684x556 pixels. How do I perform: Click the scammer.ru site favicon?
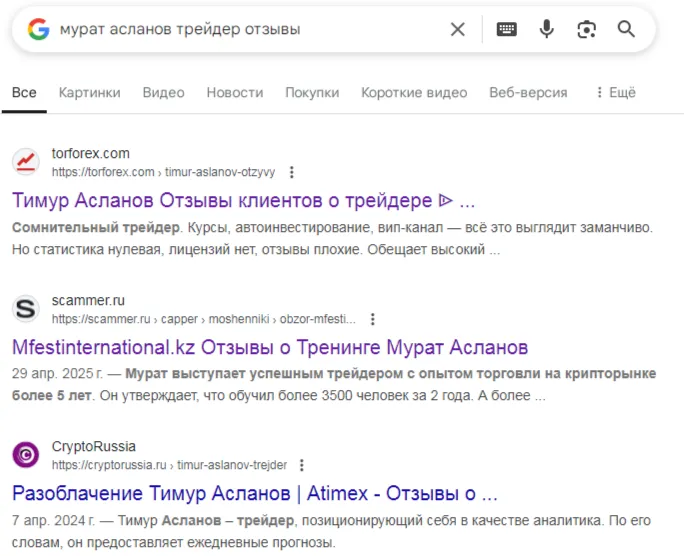coord(26,309)
